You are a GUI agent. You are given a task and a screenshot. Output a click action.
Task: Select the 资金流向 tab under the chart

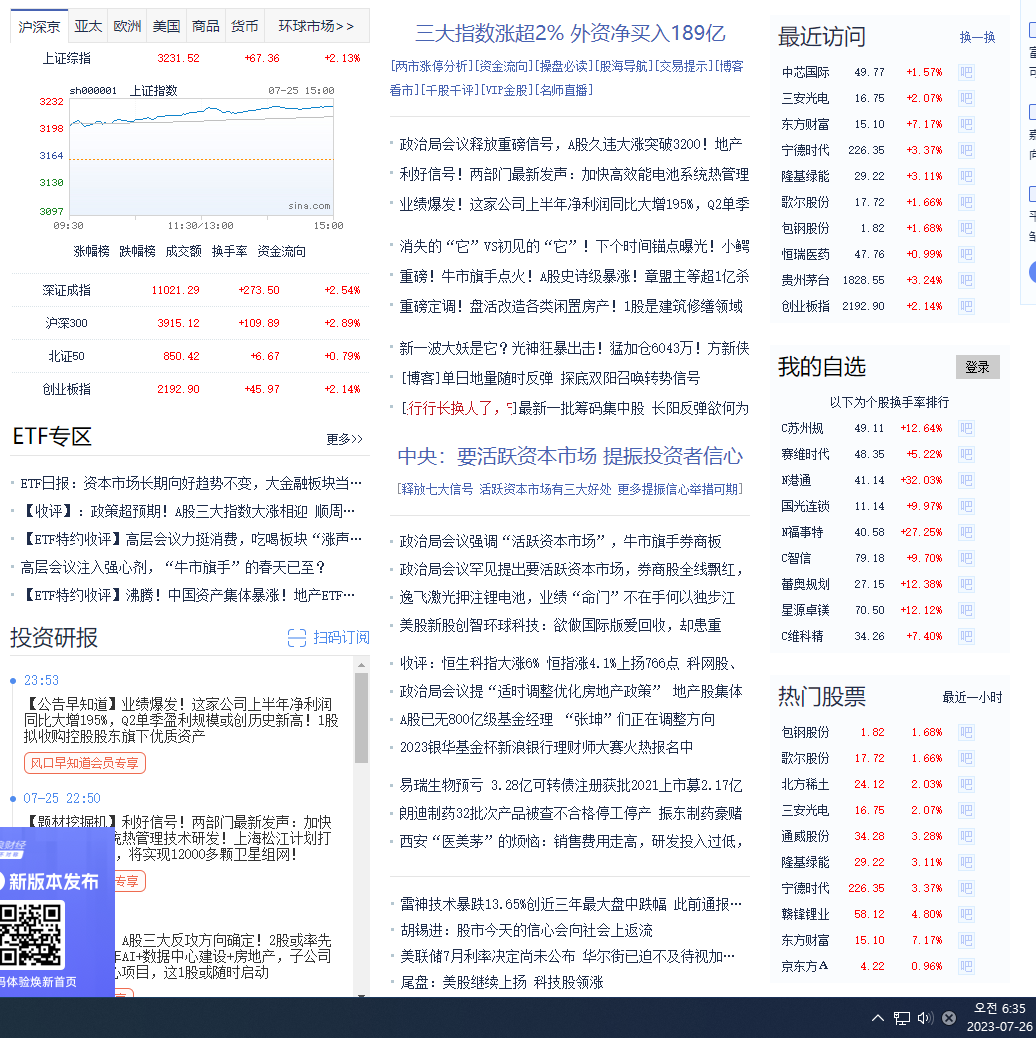point(281,252)
